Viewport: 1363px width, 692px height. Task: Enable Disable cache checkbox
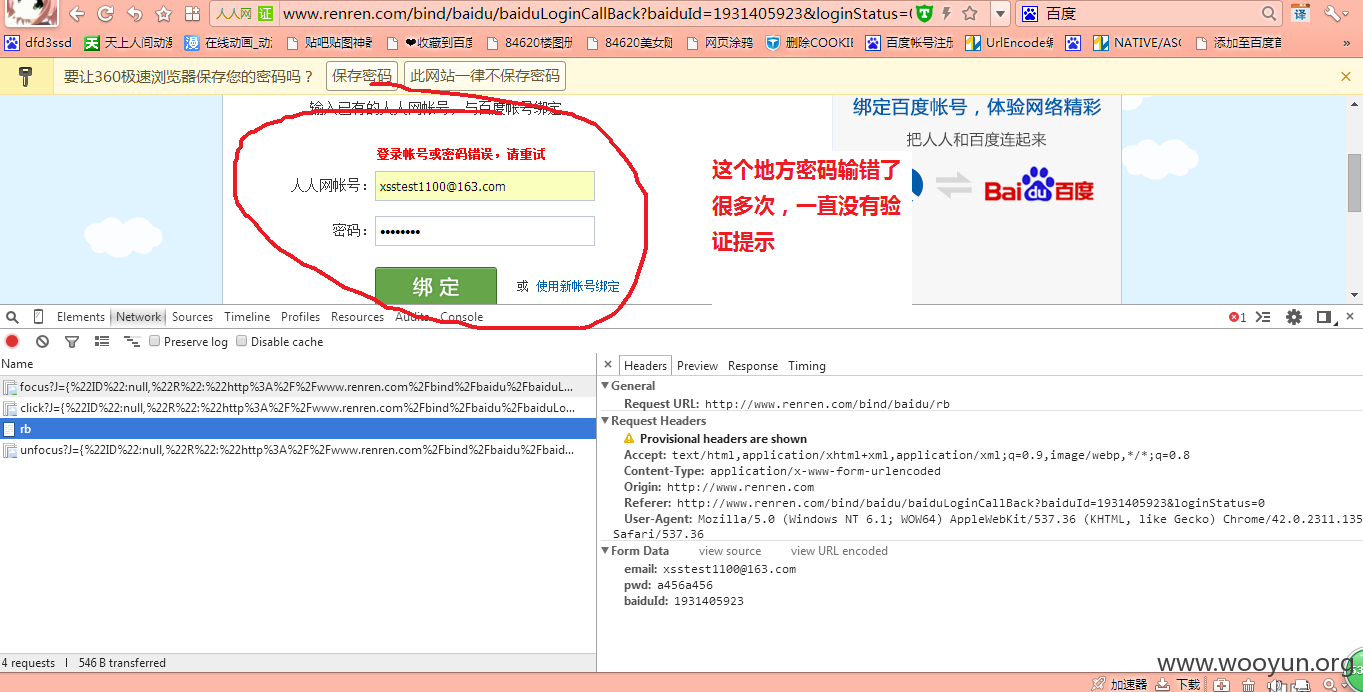242,341
